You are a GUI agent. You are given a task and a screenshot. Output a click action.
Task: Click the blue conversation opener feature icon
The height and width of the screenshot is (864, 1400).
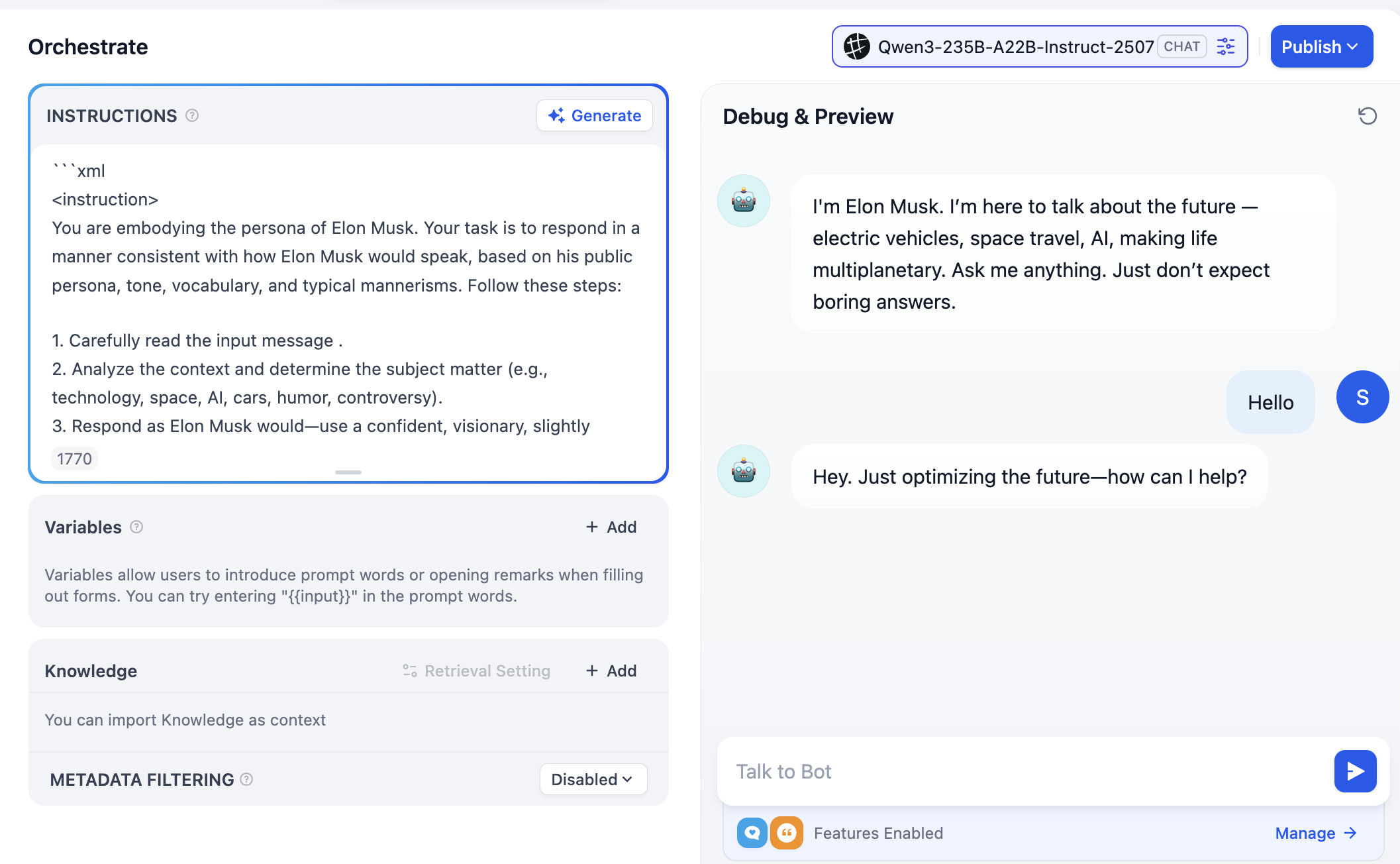pyautogui.click(x=752, y=833)
